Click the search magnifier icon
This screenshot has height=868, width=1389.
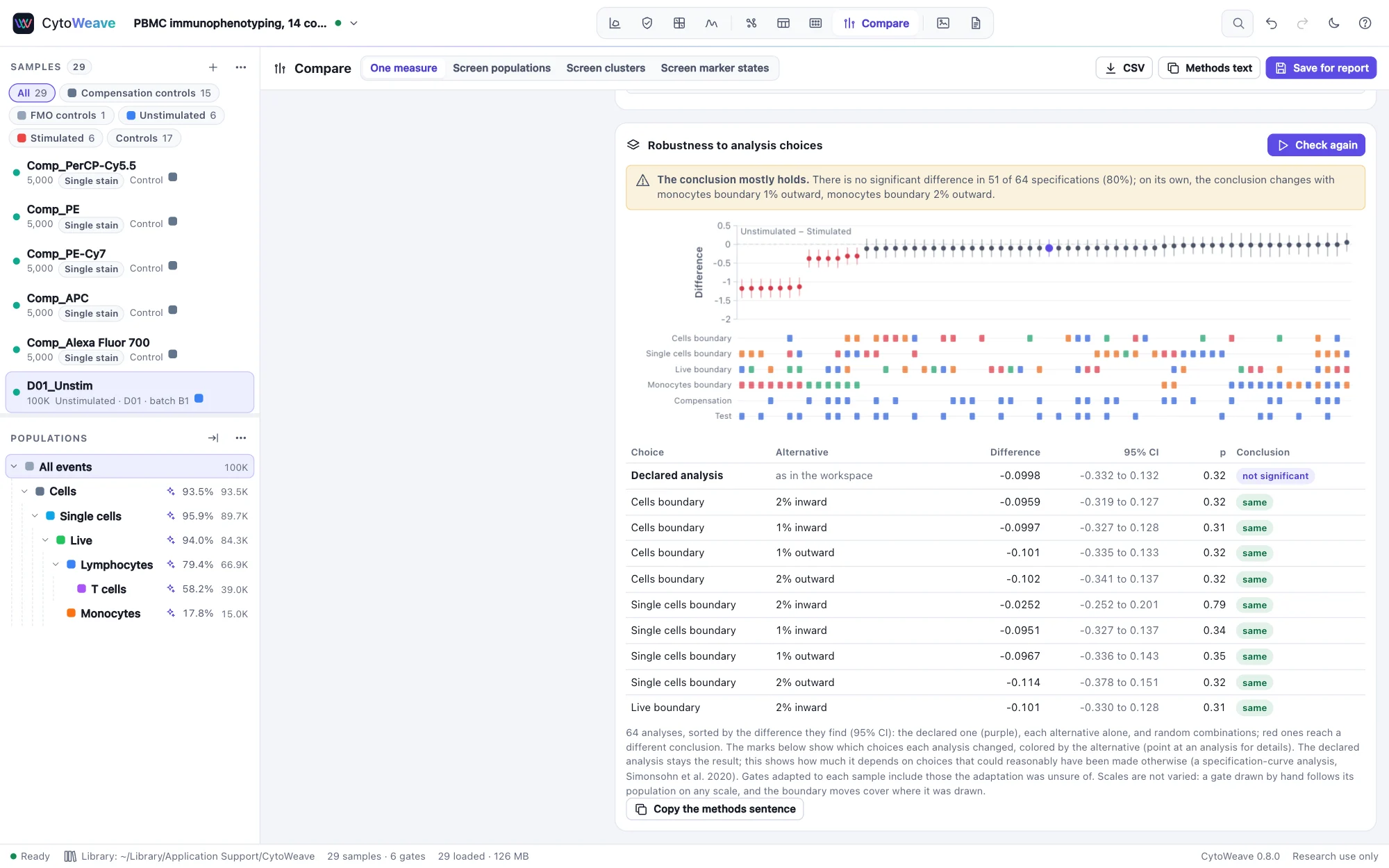tap(1238, 23)
